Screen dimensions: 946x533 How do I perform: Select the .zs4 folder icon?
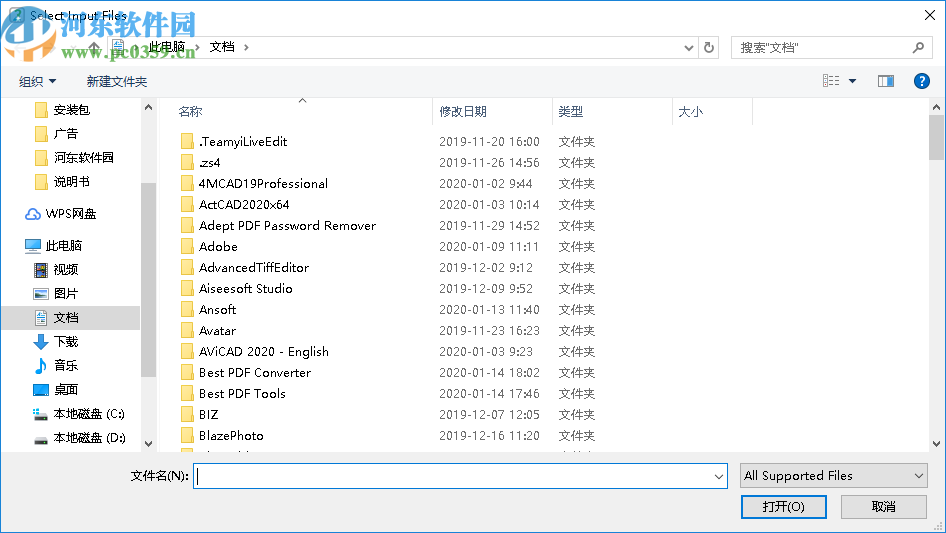tap(188, 163)
